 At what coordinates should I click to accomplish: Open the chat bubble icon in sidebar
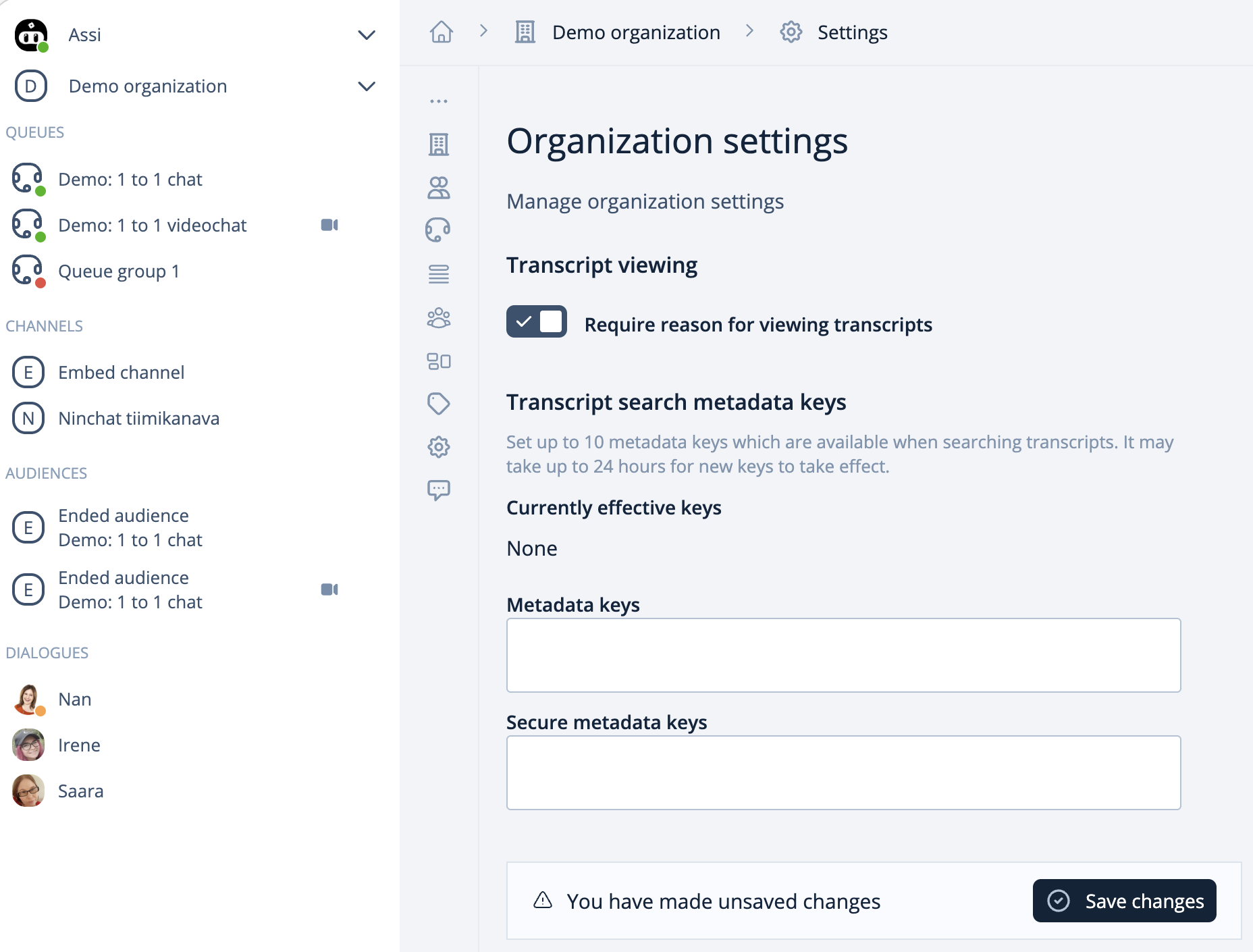(439, 490)
